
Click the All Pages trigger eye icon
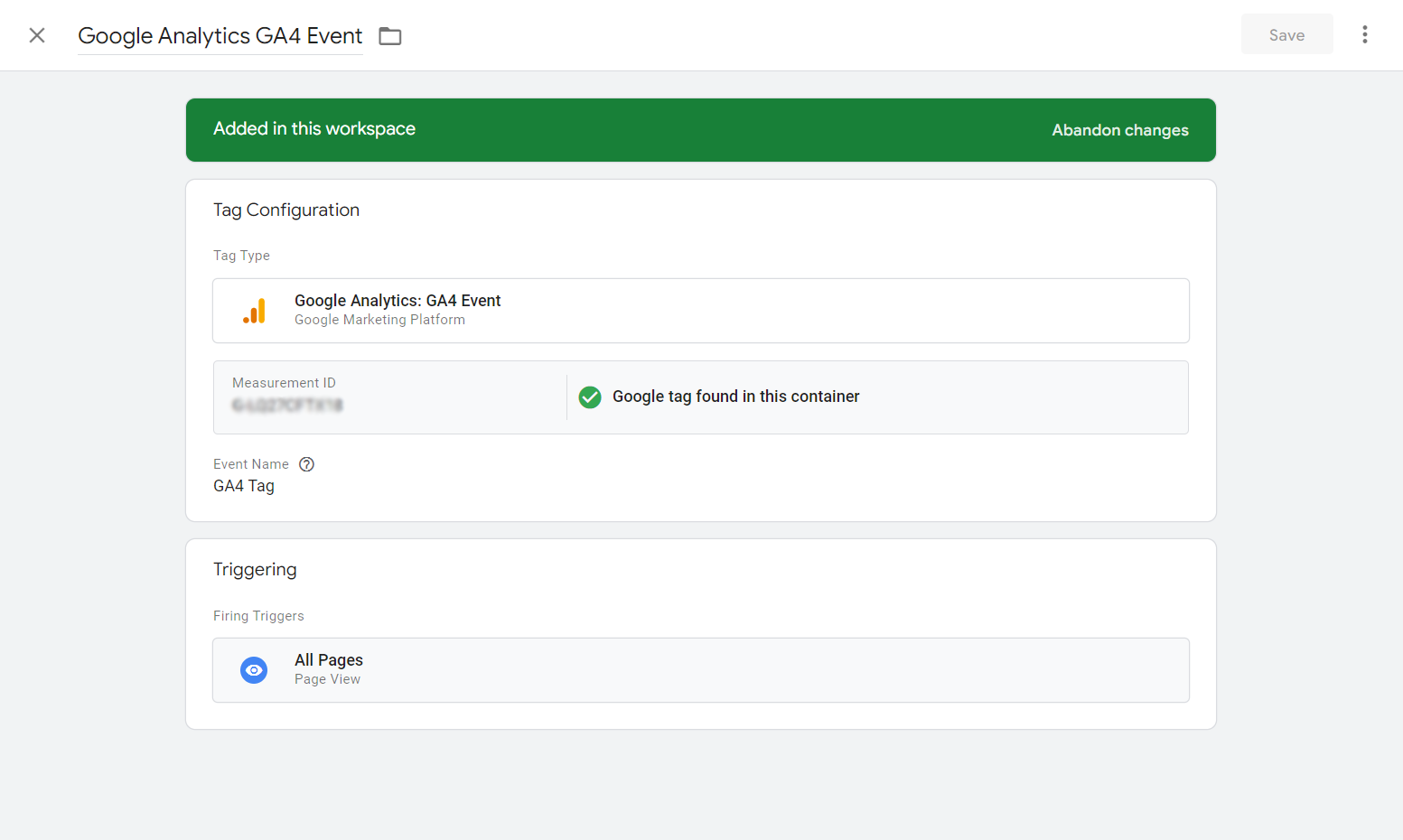254,670
